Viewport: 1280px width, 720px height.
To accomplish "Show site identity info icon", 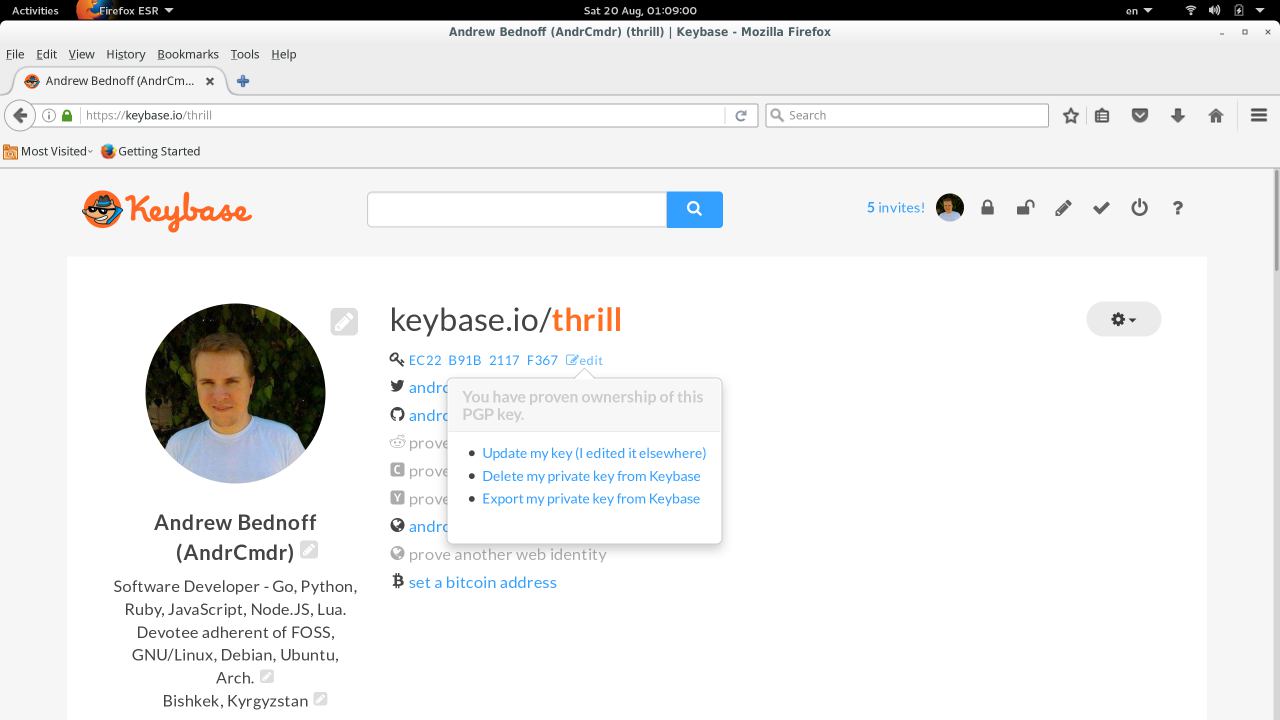I will coord(48,115).
